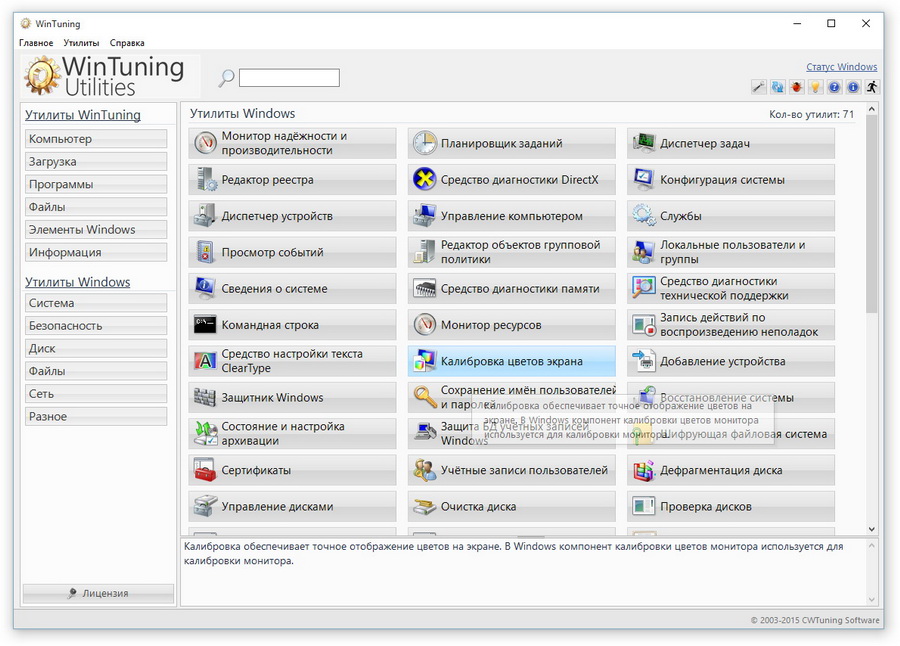Click the blue question mark help icon

coord(835,87)
